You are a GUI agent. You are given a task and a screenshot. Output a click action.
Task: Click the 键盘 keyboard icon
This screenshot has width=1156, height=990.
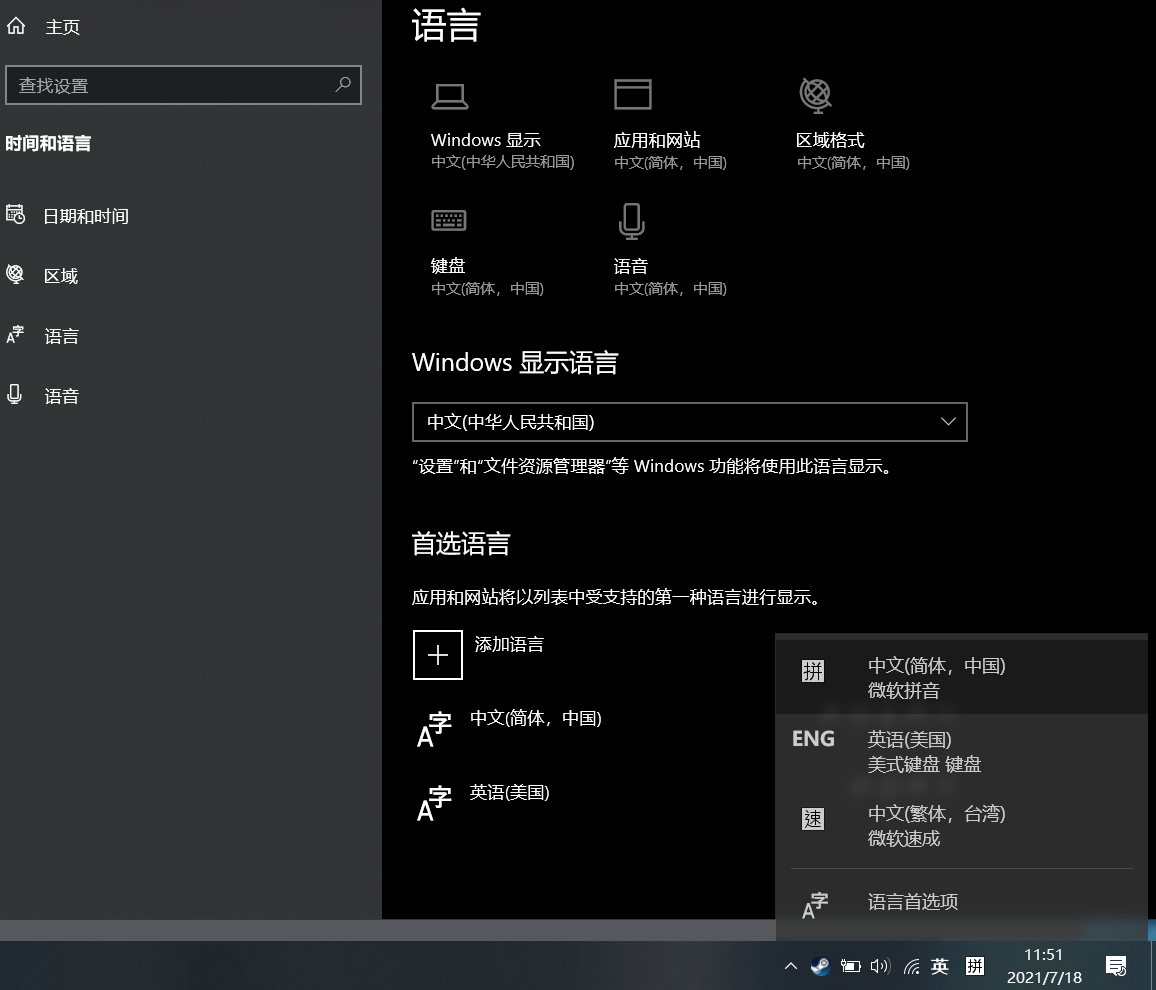coord(448,220)
